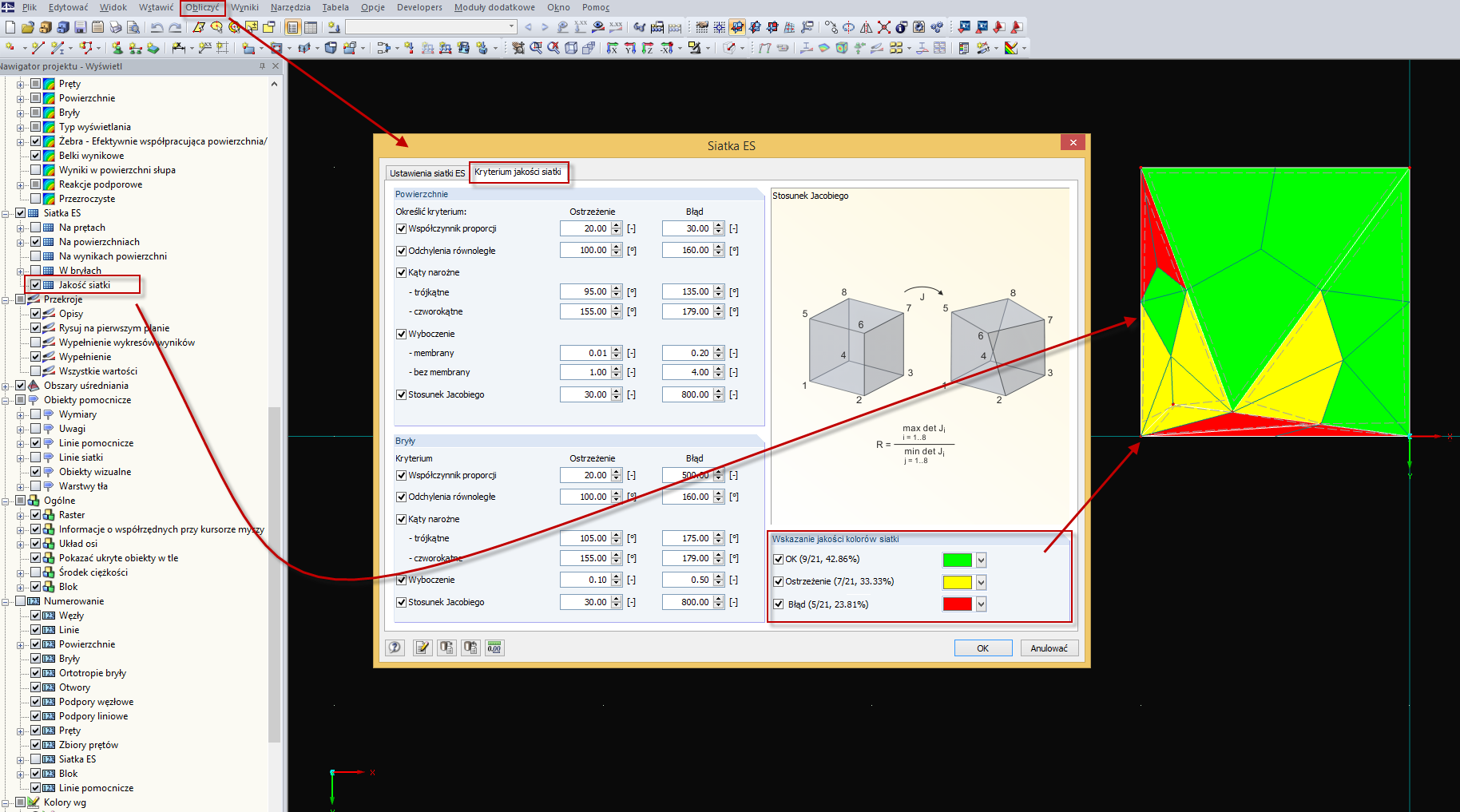Click the edit comment icon in dialog
Image resolution: width=1460 pixels, height=812 pixels.
coord(423,648)
